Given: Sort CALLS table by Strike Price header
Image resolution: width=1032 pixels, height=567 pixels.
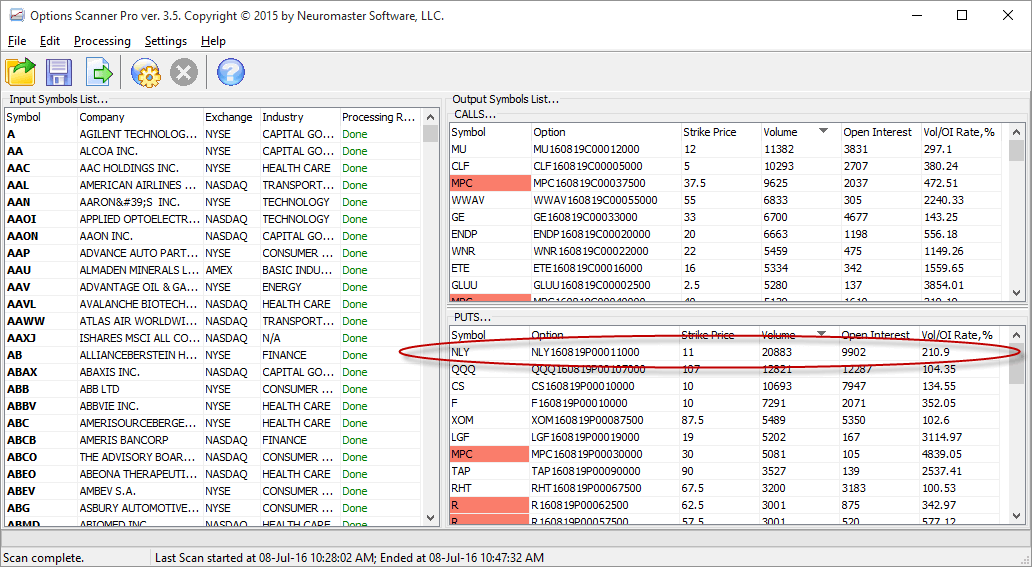Looking at the screenshot, I should (x=721, y=132).
